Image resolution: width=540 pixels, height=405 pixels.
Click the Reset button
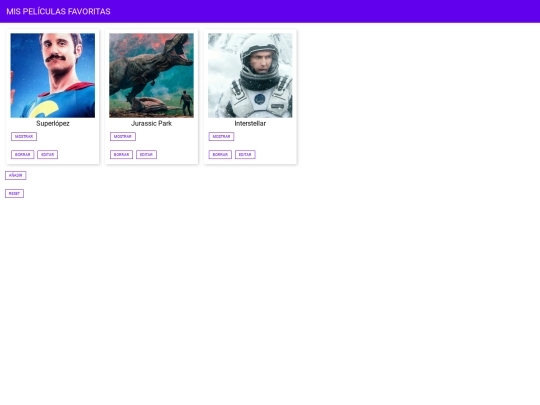point(14,194)
